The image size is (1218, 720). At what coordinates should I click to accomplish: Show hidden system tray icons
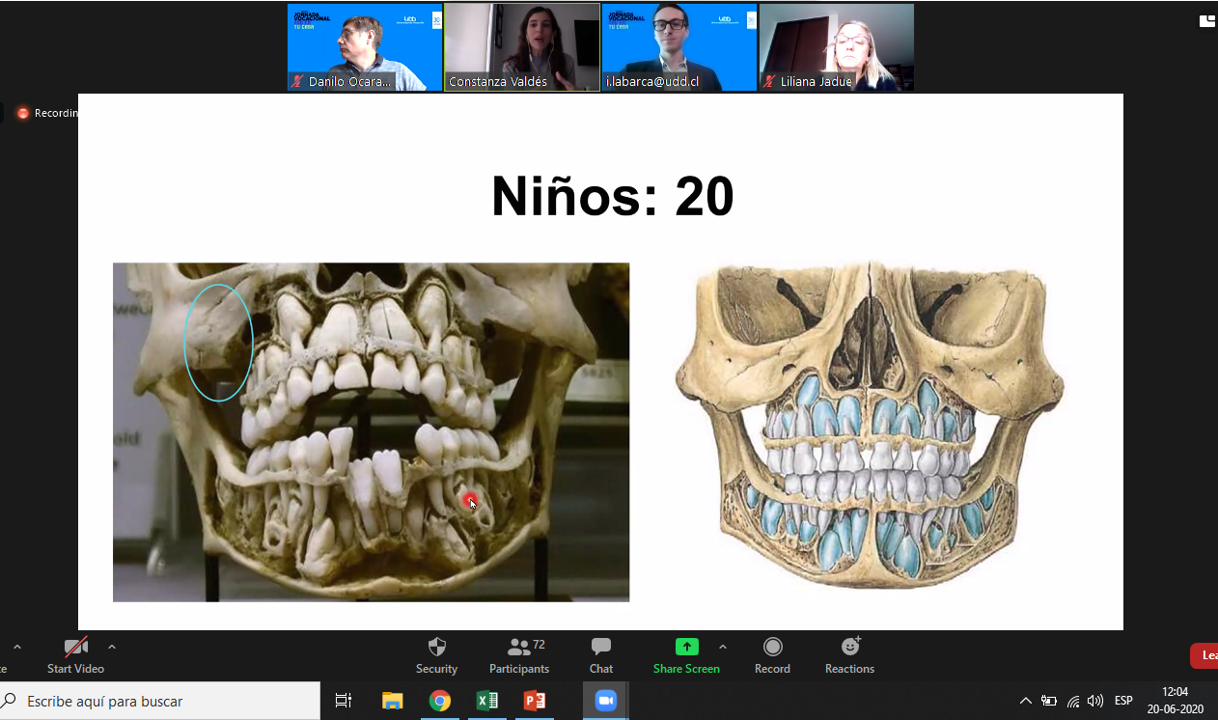pos(1025,701)
